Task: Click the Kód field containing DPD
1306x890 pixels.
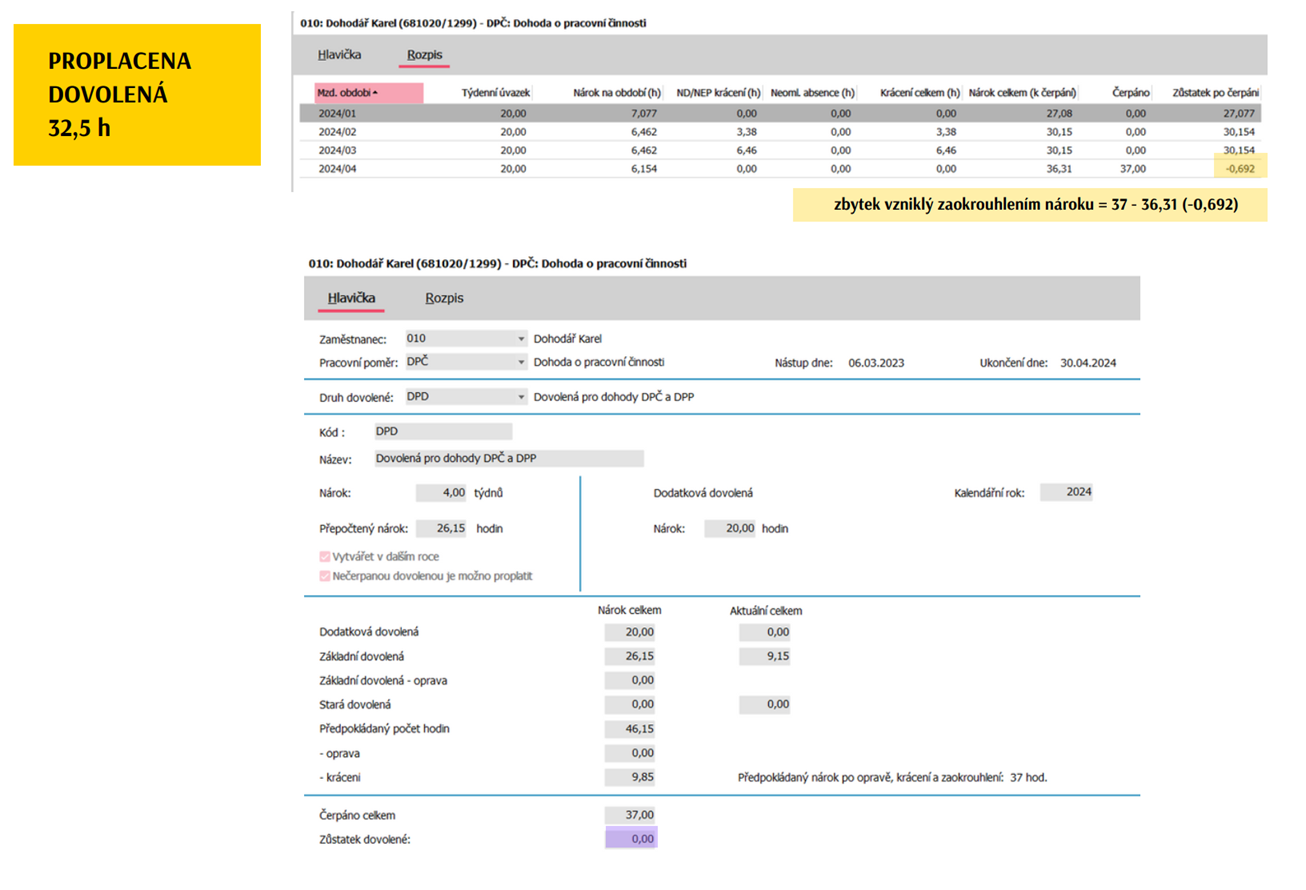Action: [x=442, y=432]
